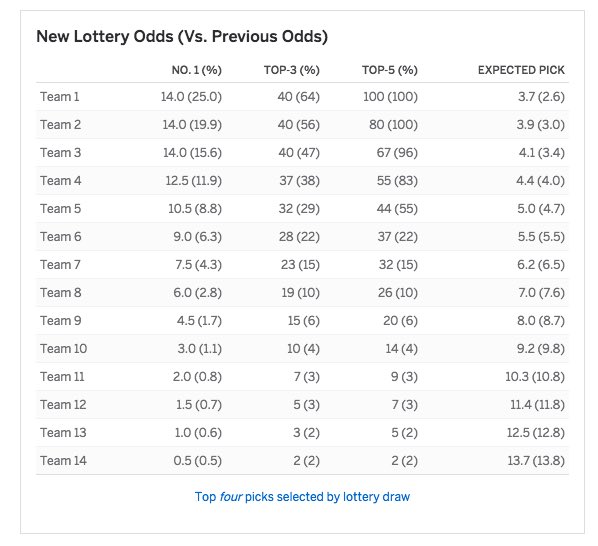The width and height of the screenshot is (598, 546).
Task: Click the TOP-3 (%) column header
Action: [292, 70]
